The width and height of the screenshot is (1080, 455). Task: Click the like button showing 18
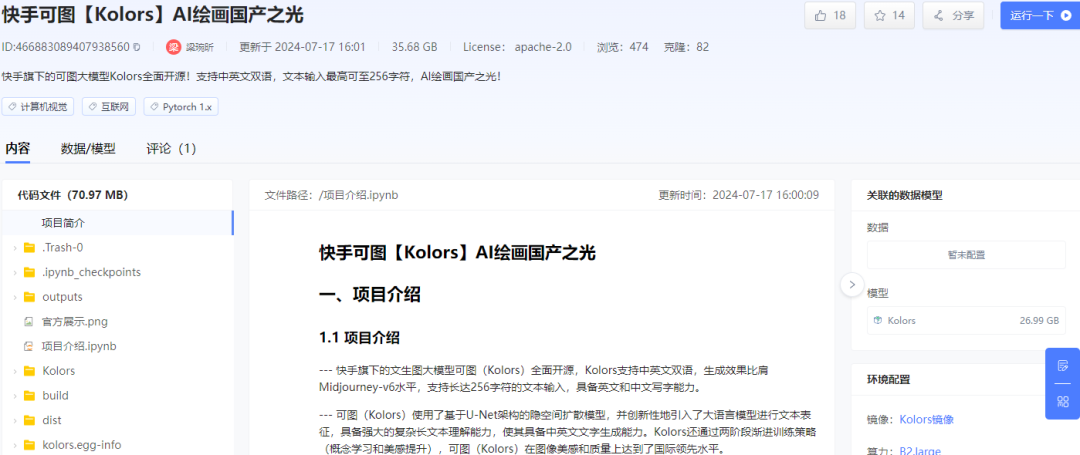(830, 15)
